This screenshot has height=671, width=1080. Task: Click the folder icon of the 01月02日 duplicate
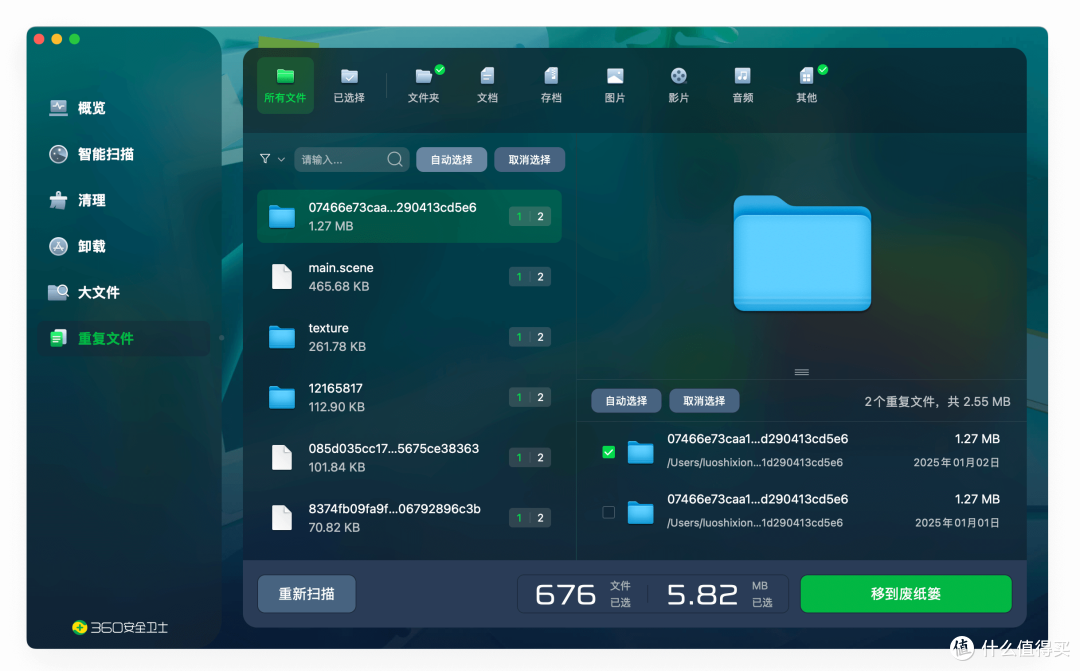point(640,452)
